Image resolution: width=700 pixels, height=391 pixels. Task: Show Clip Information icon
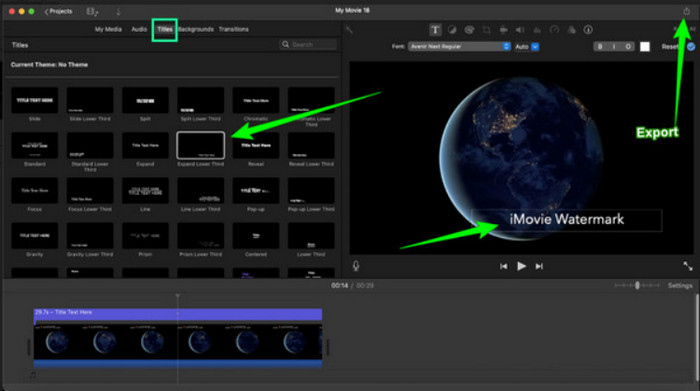588,30
